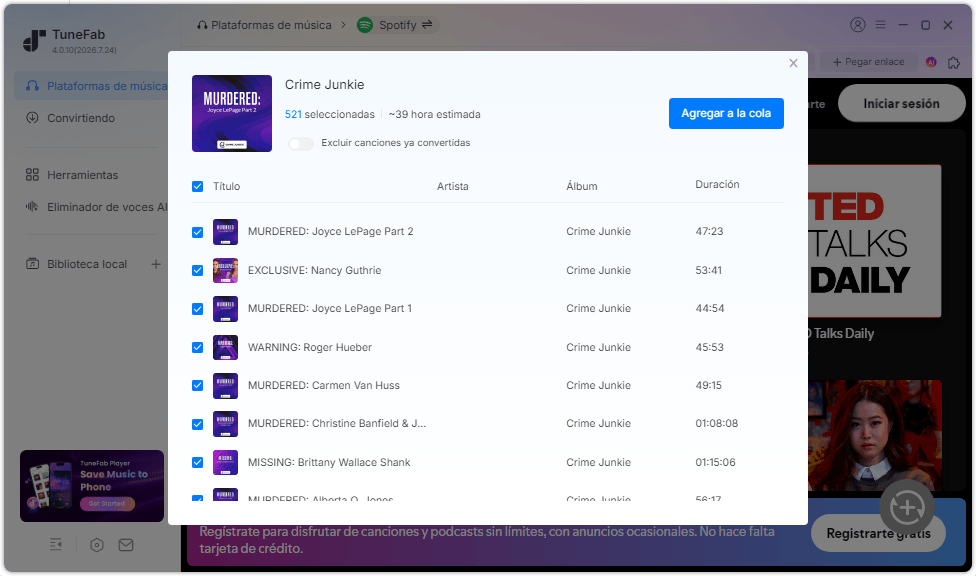Image resolution: width=976 pixels, height=576 pixels.
Task: Select title MURDERED: Carmen Van Huss
Action: point(324,385)
